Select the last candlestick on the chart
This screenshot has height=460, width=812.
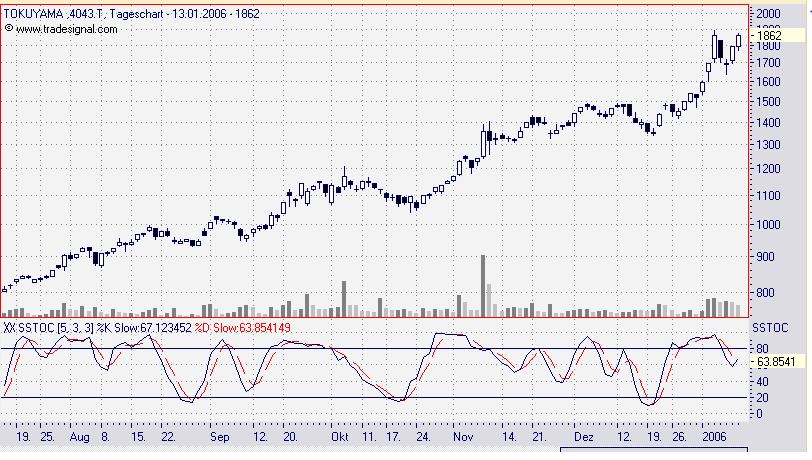click(x=738, y=40)
